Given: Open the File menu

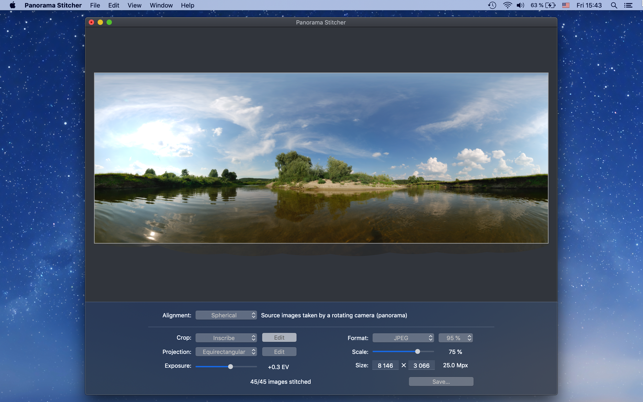Looking at the screenshot, I should click(x=95, y=5).
